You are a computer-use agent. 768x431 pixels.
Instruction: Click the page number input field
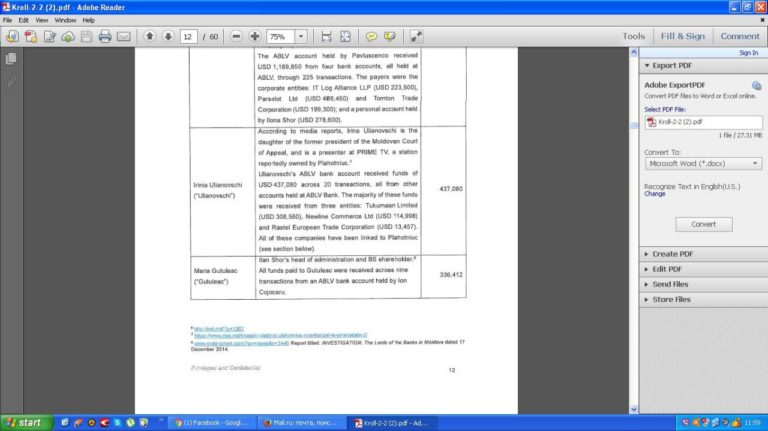[188, 37]
